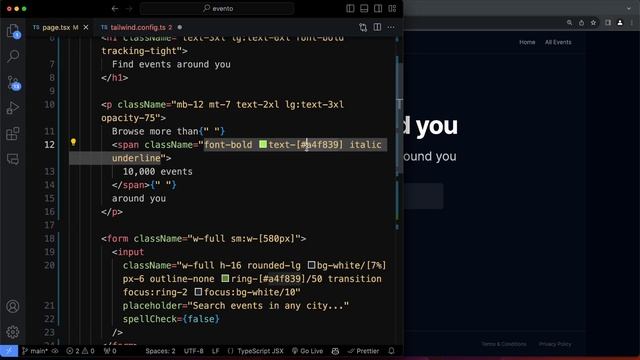Click the text-[#a4f839] color swatch on line 12
640x360 pixels.
click(x=263, y=144)
